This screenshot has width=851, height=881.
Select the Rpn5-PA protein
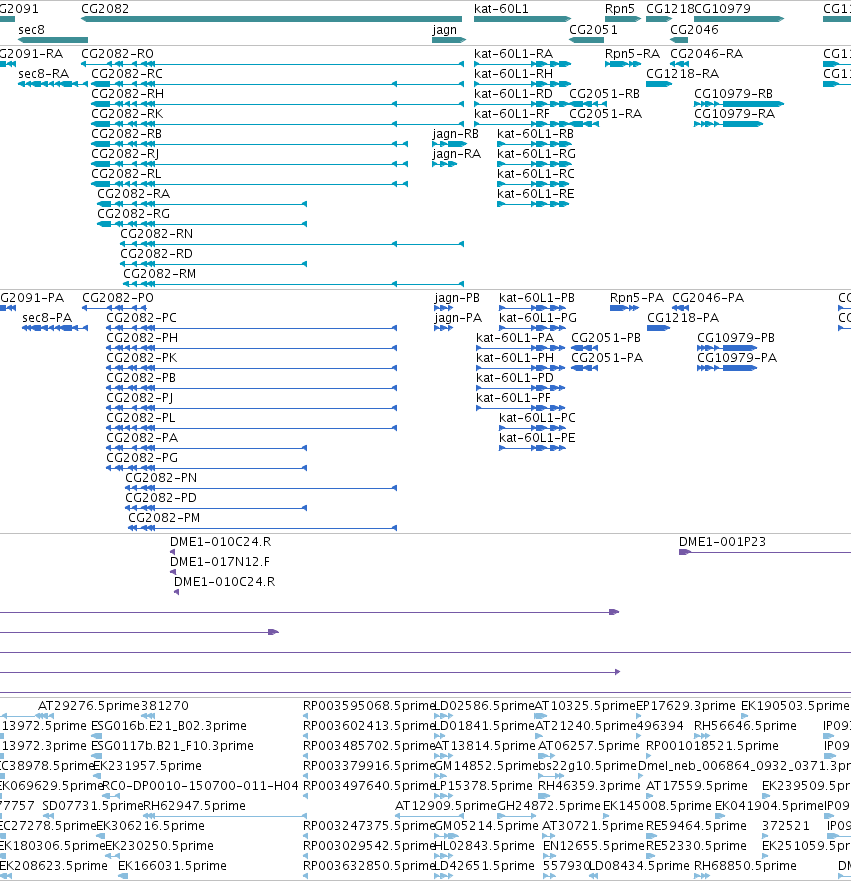coord(625,308)
